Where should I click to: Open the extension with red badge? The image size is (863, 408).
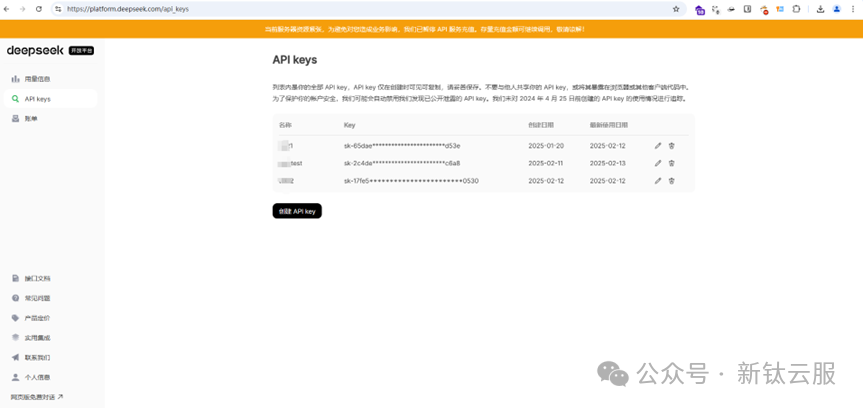click(x=764, y=9)
